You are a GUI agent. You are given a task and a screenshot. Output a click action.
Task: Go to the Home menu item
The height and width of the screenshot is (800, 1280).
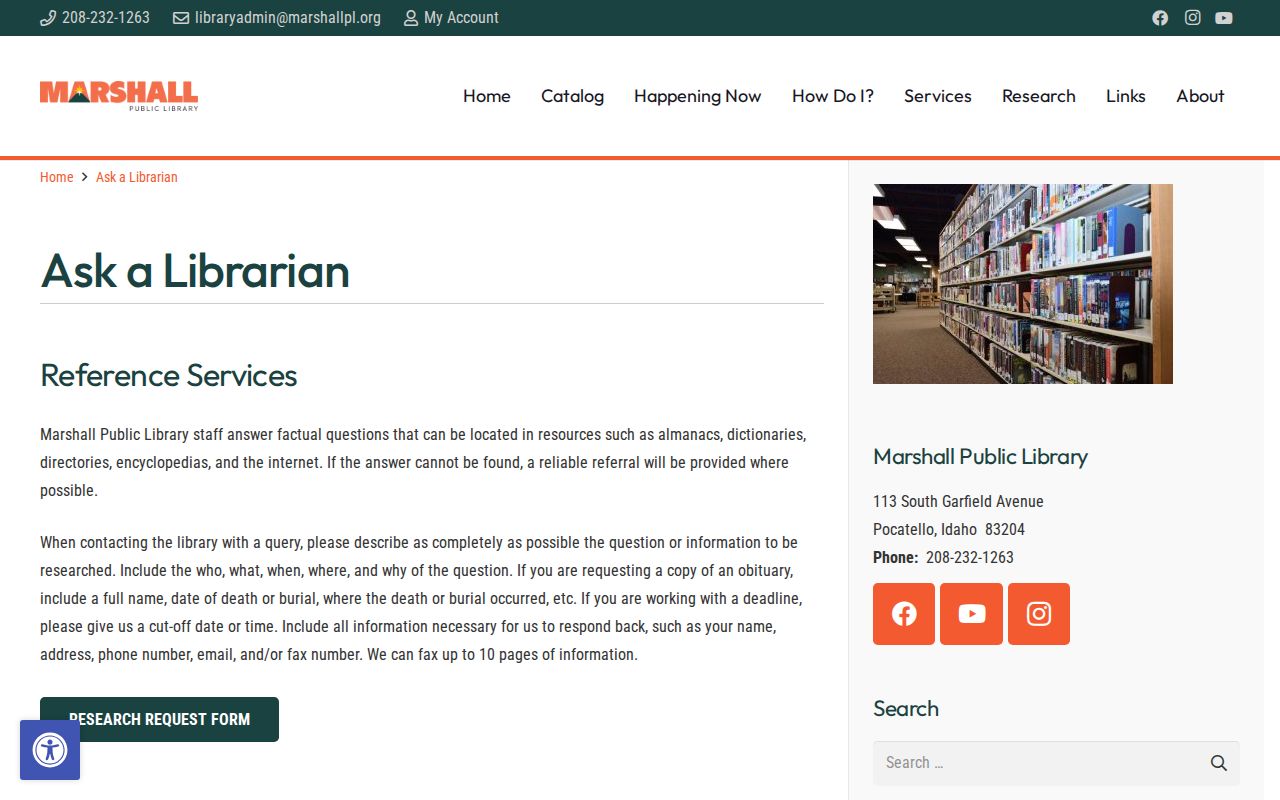pos(487,96)
